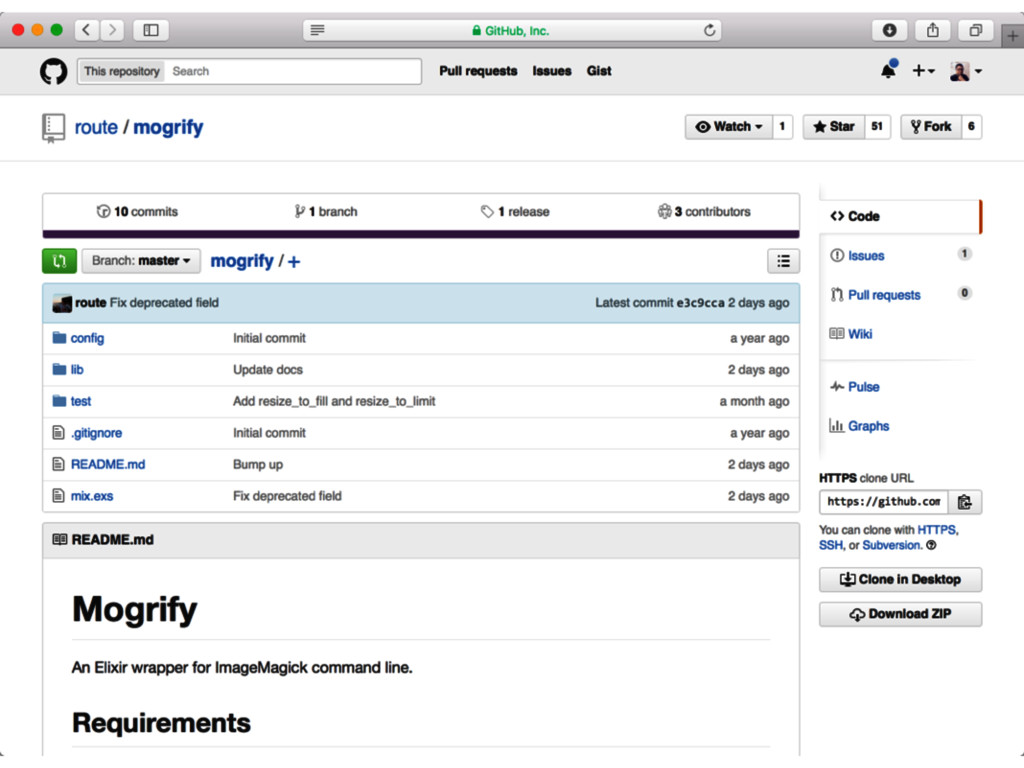
Task: Open the test folder
Action: point(81,401)
